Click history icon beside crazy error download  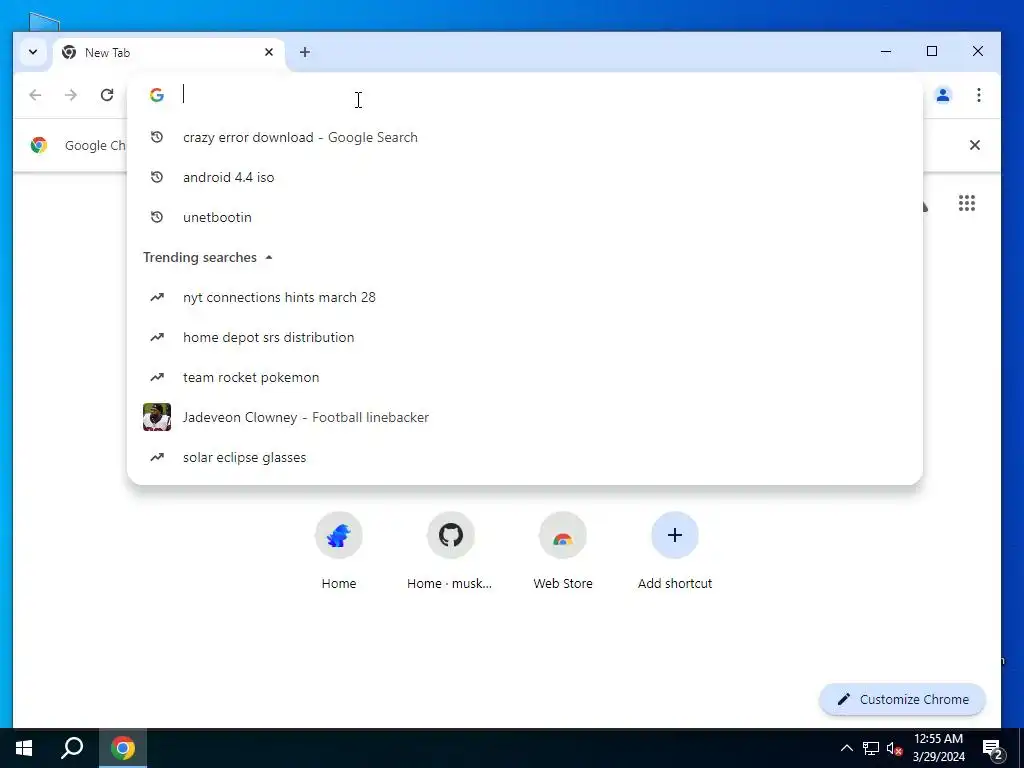coord(157,137)
